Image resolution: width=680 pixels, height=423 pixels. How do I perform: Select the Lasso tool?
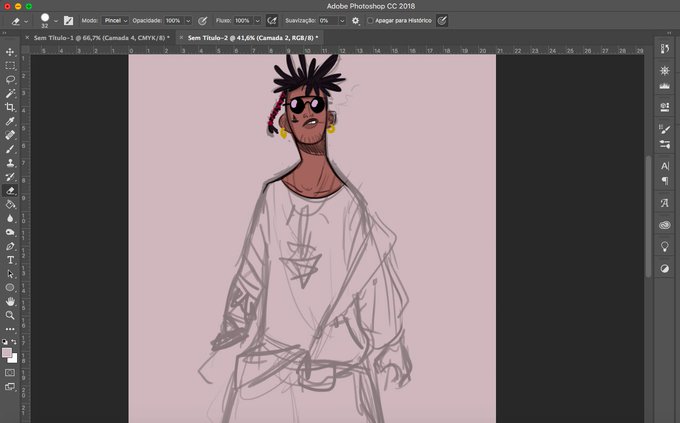(x=10, y=80)
